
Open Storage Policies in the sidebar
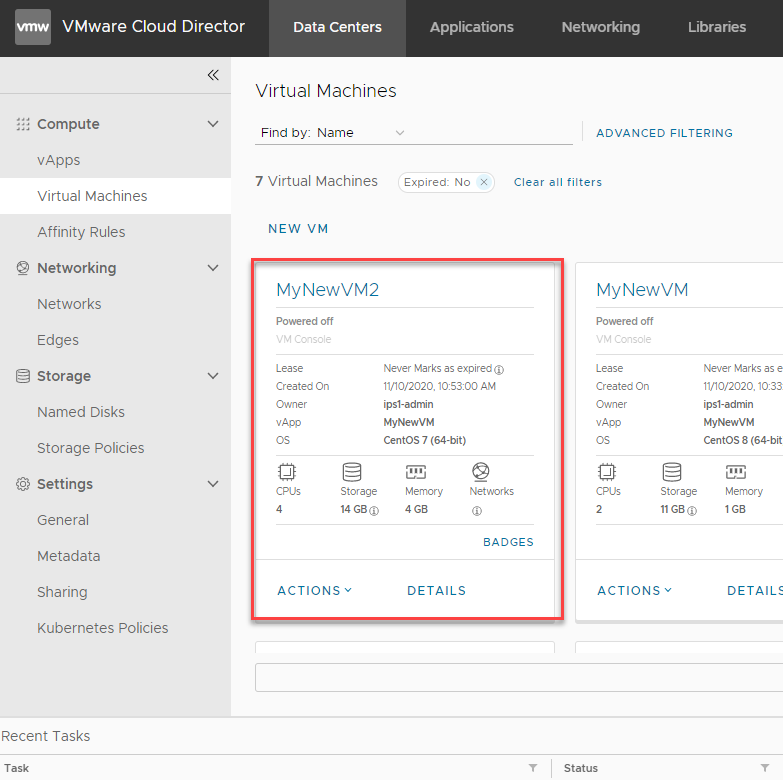pos(90,448)
